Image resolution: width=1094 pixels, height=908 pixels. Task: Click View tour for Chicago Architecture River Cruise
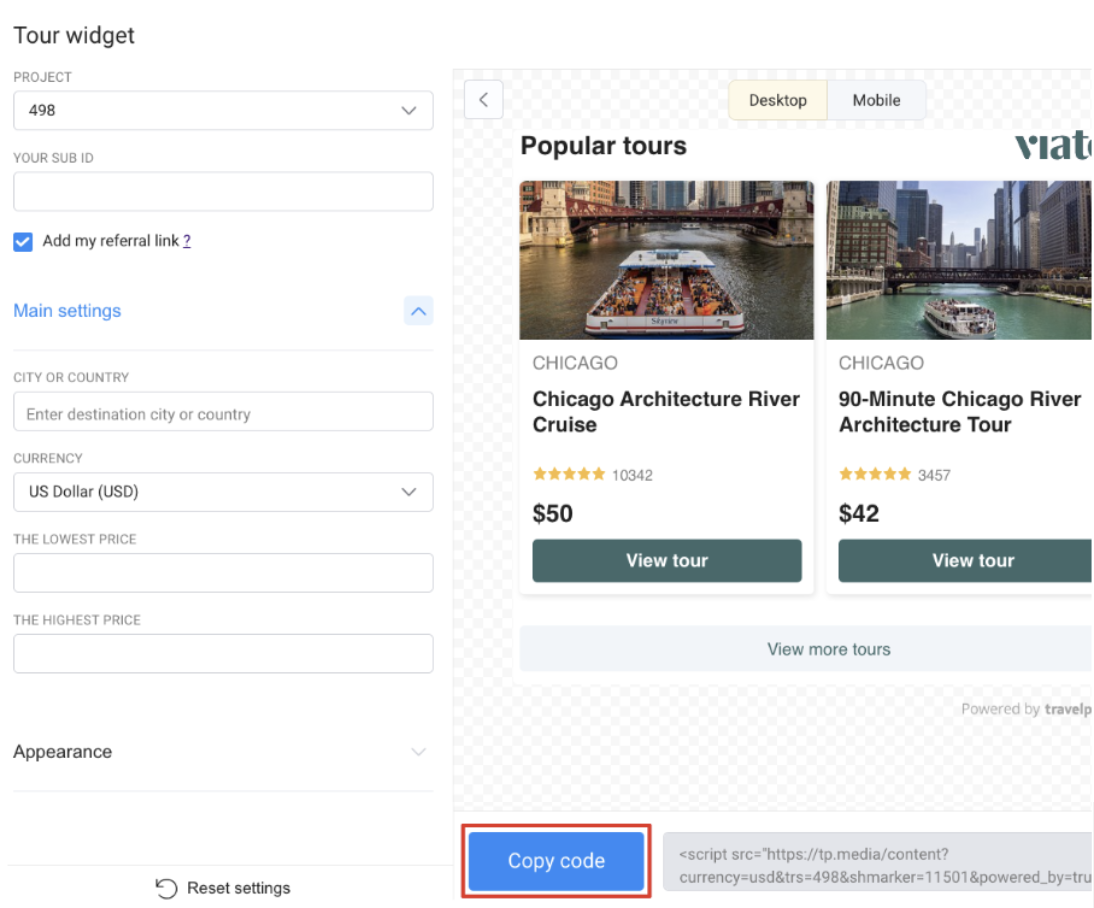[x=666, y=560]
